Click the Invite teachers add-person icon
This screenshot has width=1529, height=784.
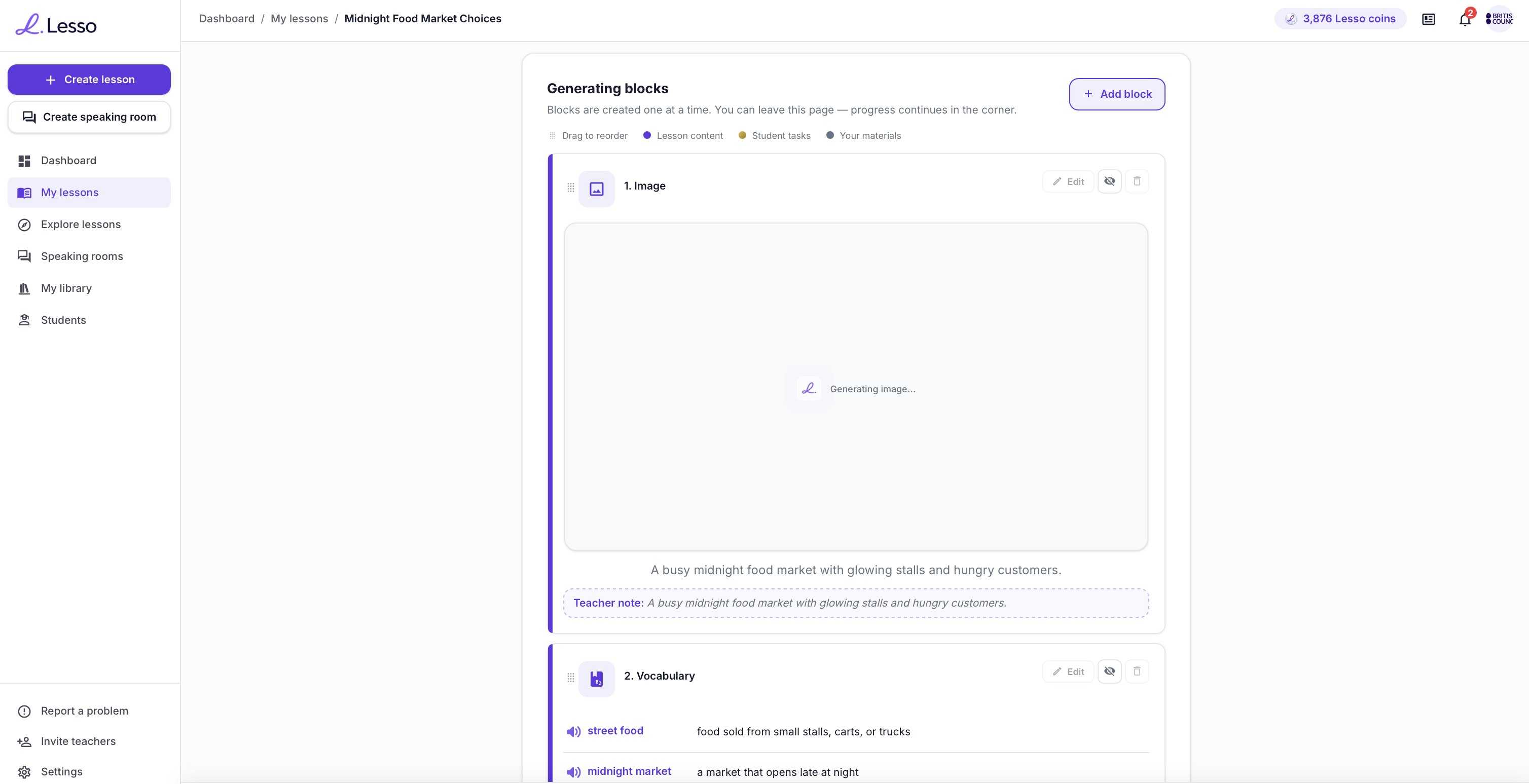(x=24, y=742)
